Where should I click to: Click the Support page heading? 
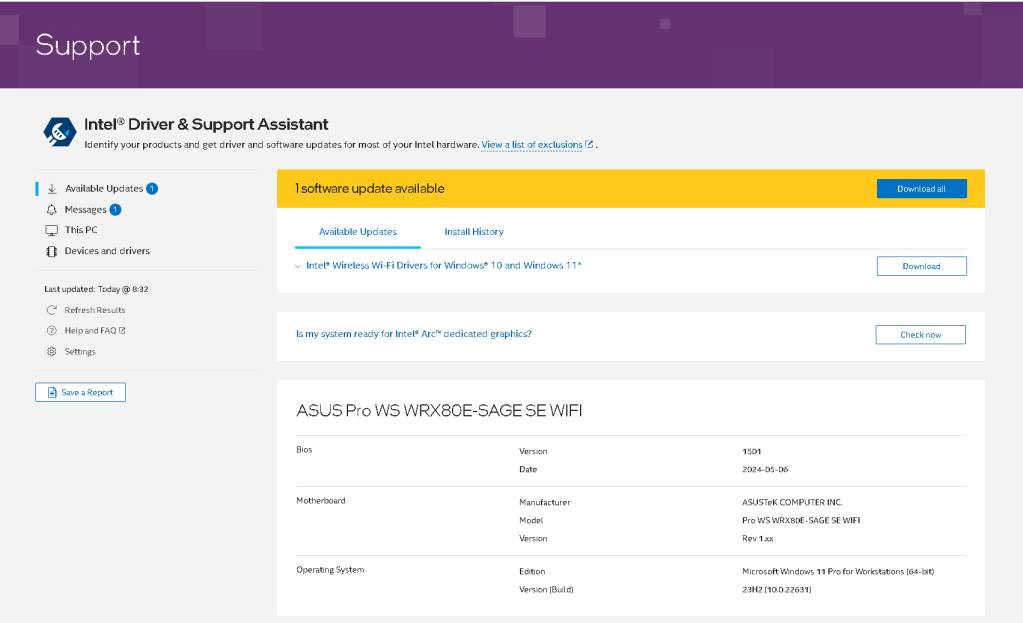88,45
